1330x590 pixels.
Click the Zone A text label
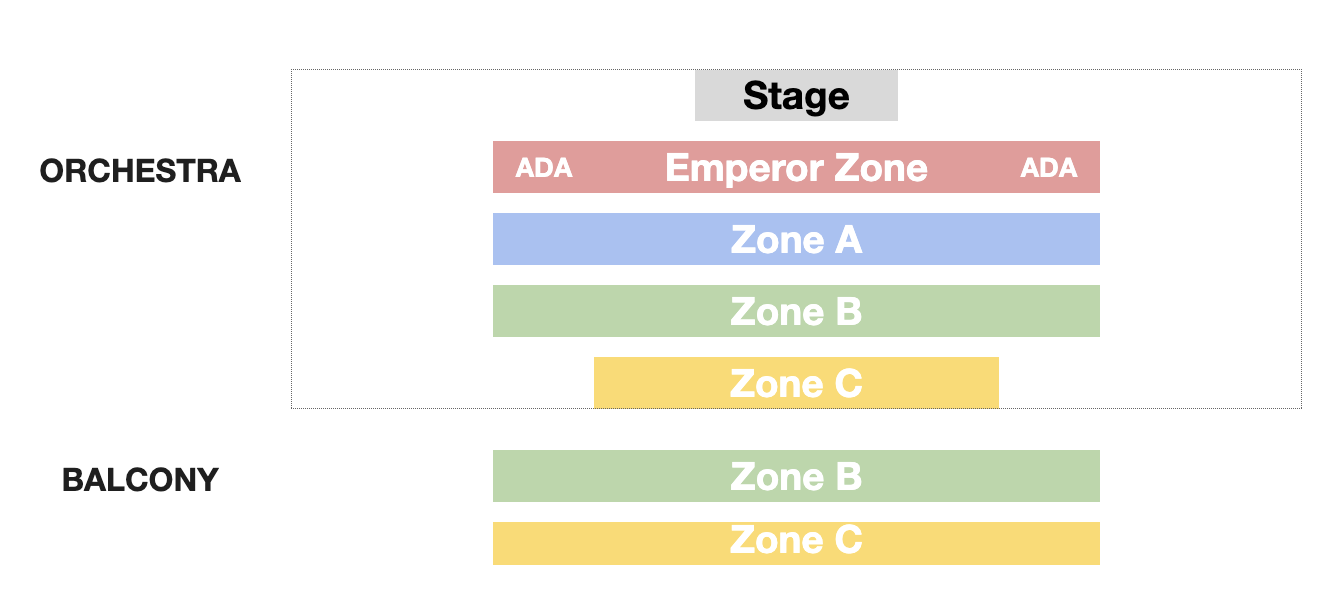point(796,240)
